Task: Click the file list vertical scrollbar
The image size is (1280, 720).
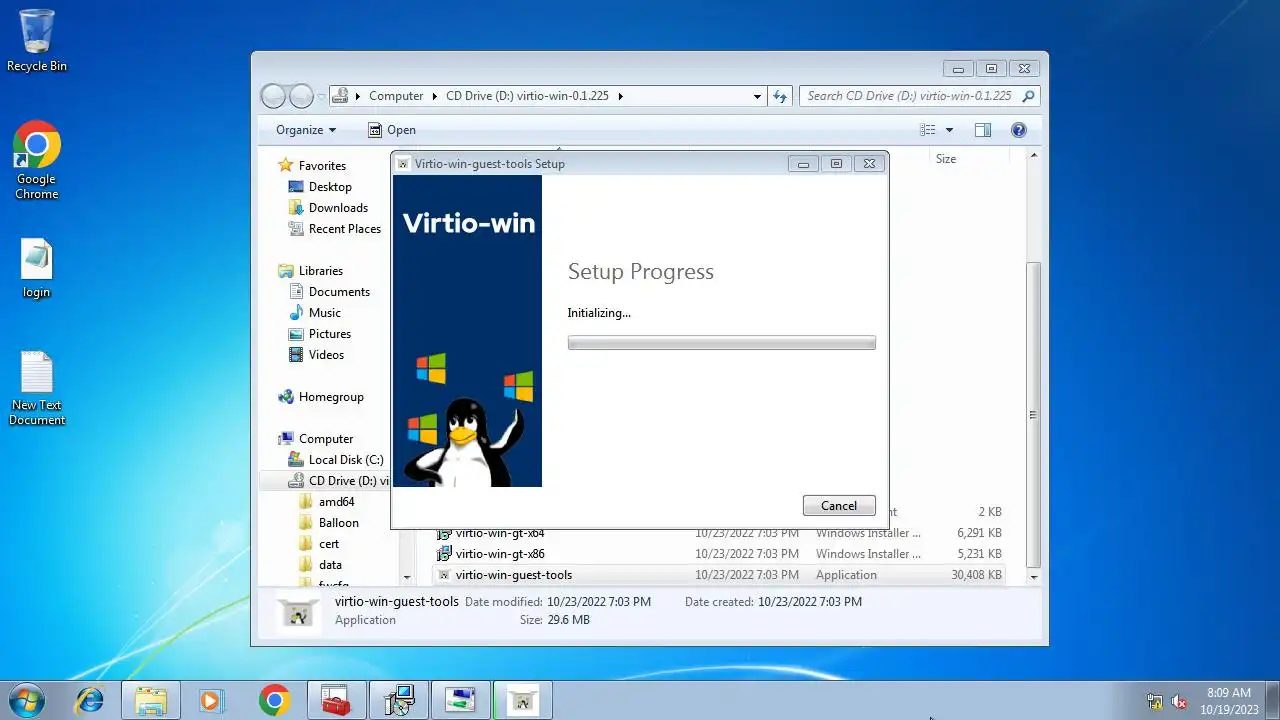Action: click(x=1034, y=414)
